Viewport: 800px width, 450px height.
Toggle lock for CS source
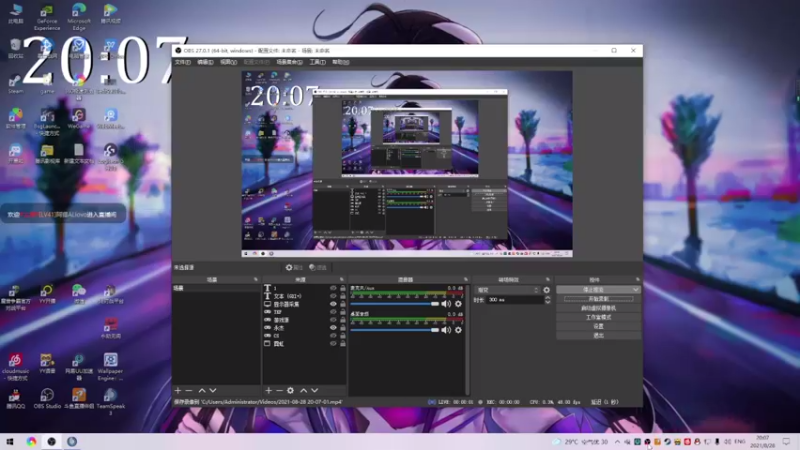coord(343,336)
